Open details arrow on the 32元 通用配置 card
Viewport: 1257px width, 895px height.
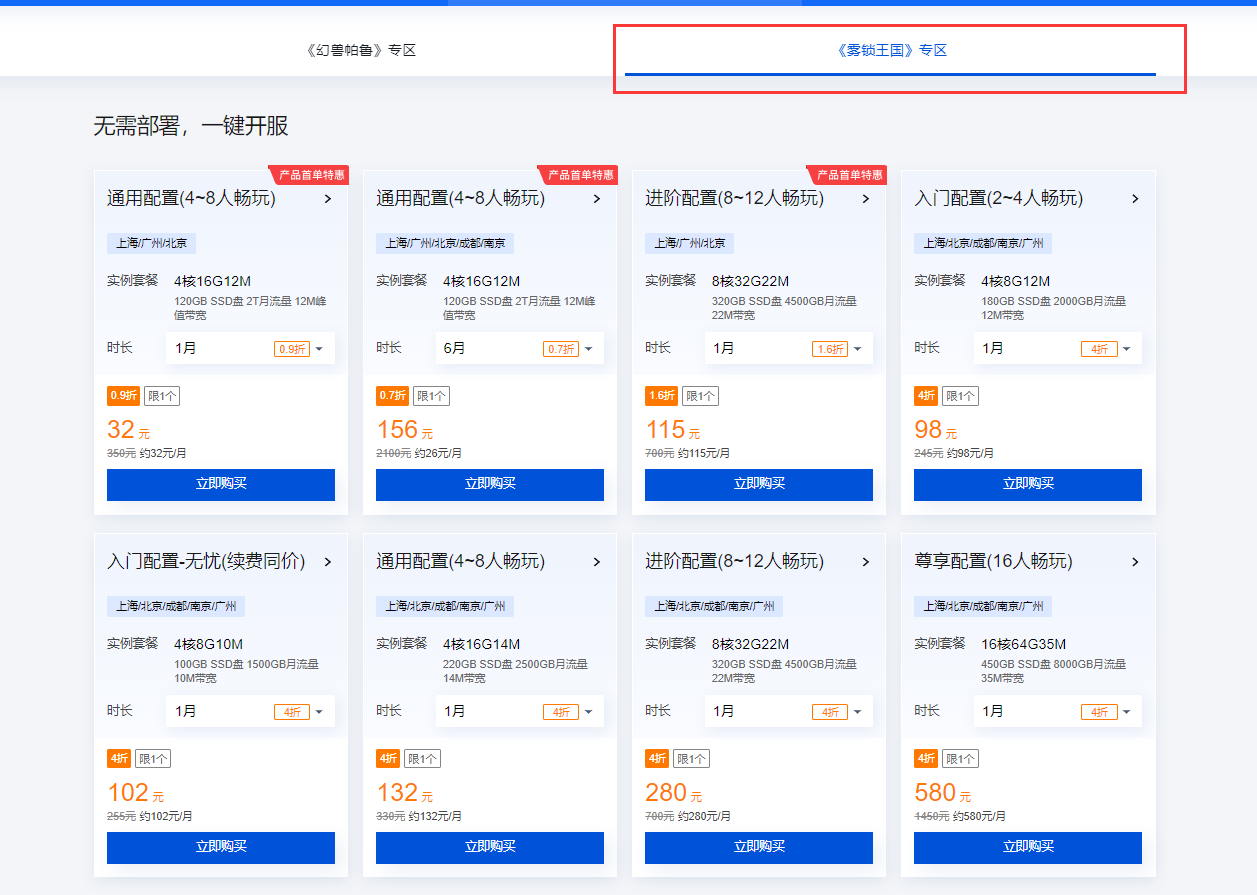tap(328, 199)
